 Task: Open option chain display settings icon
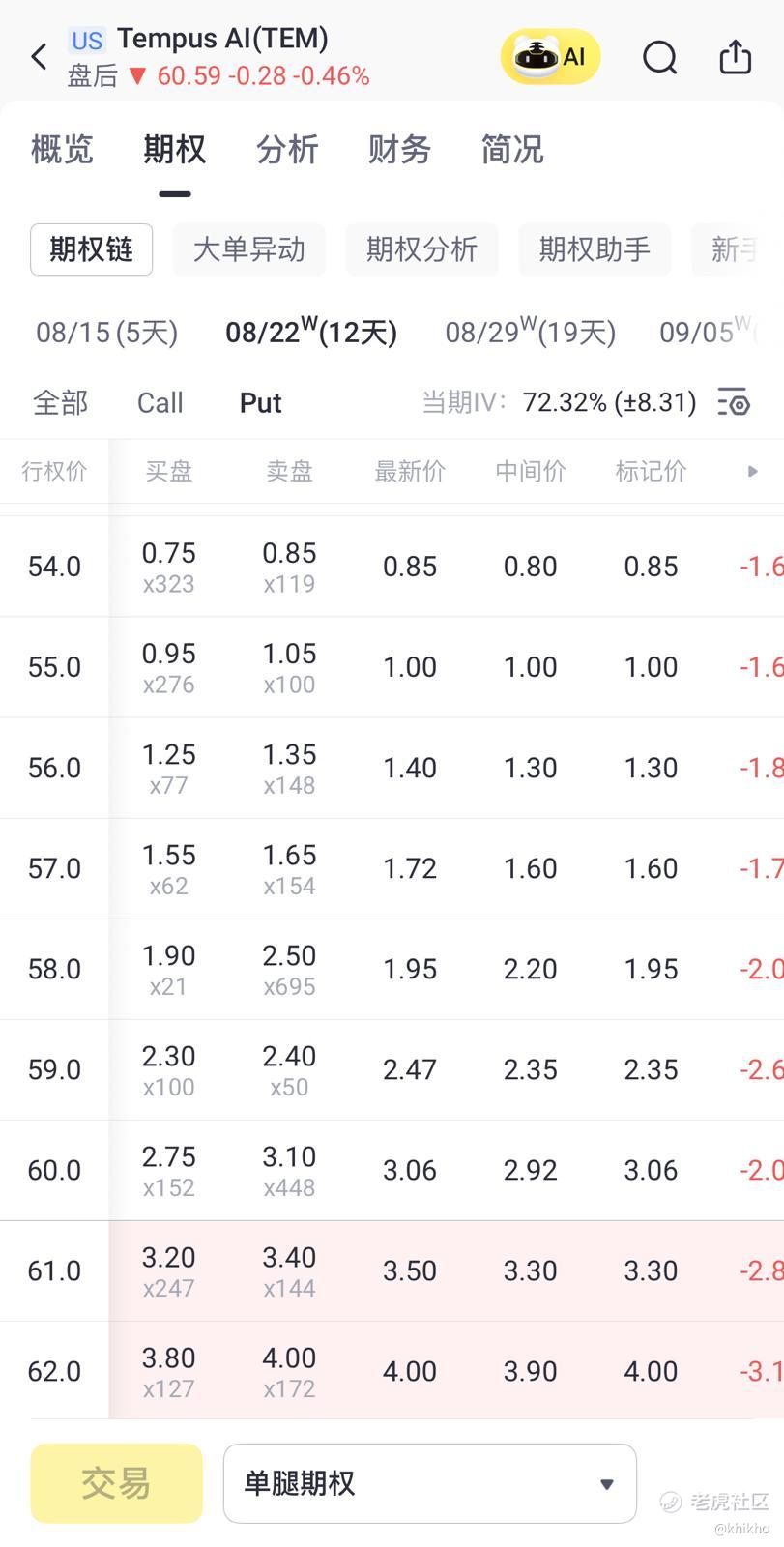point(733,402)
